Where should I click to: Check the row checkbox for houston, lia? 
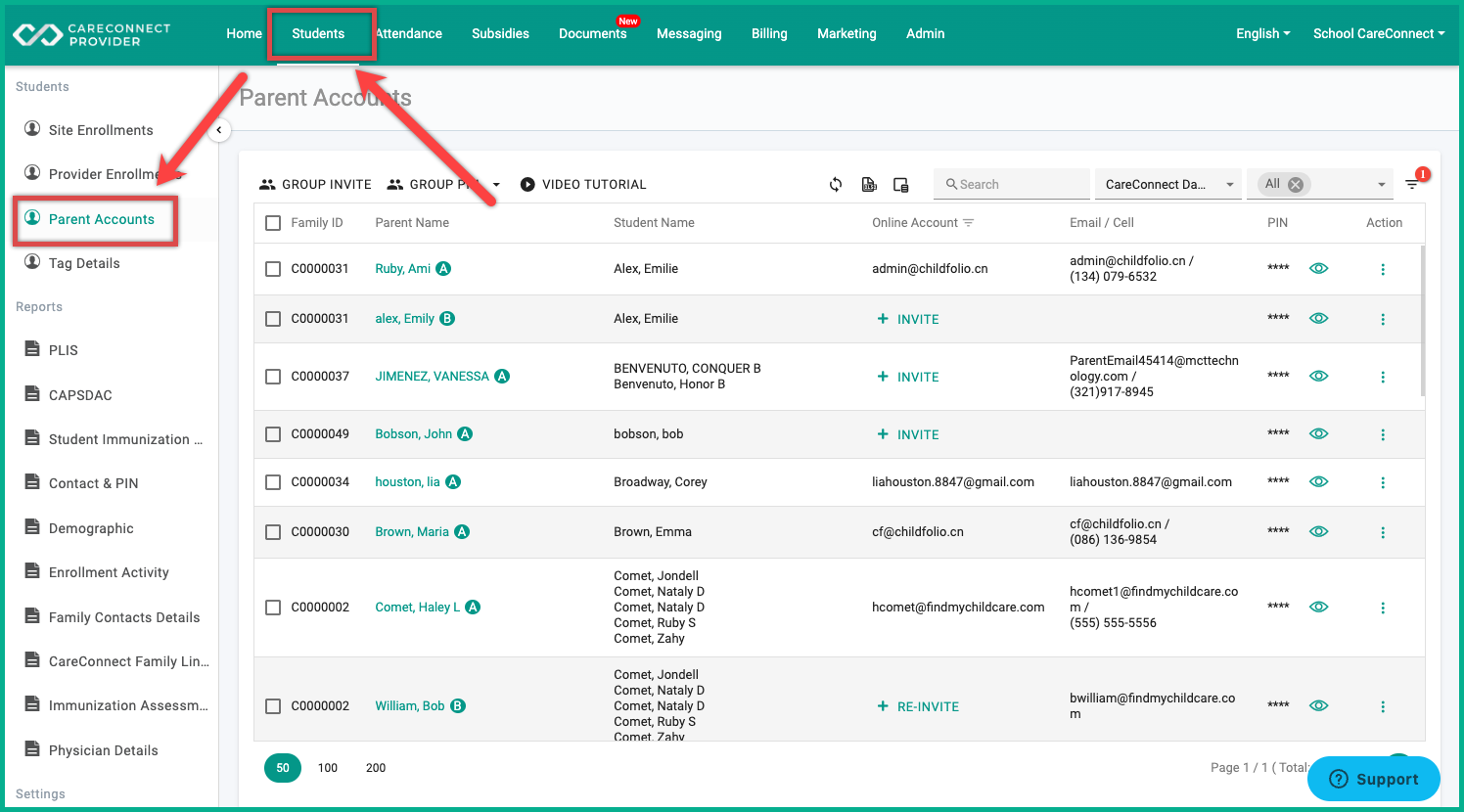point(273,482)
